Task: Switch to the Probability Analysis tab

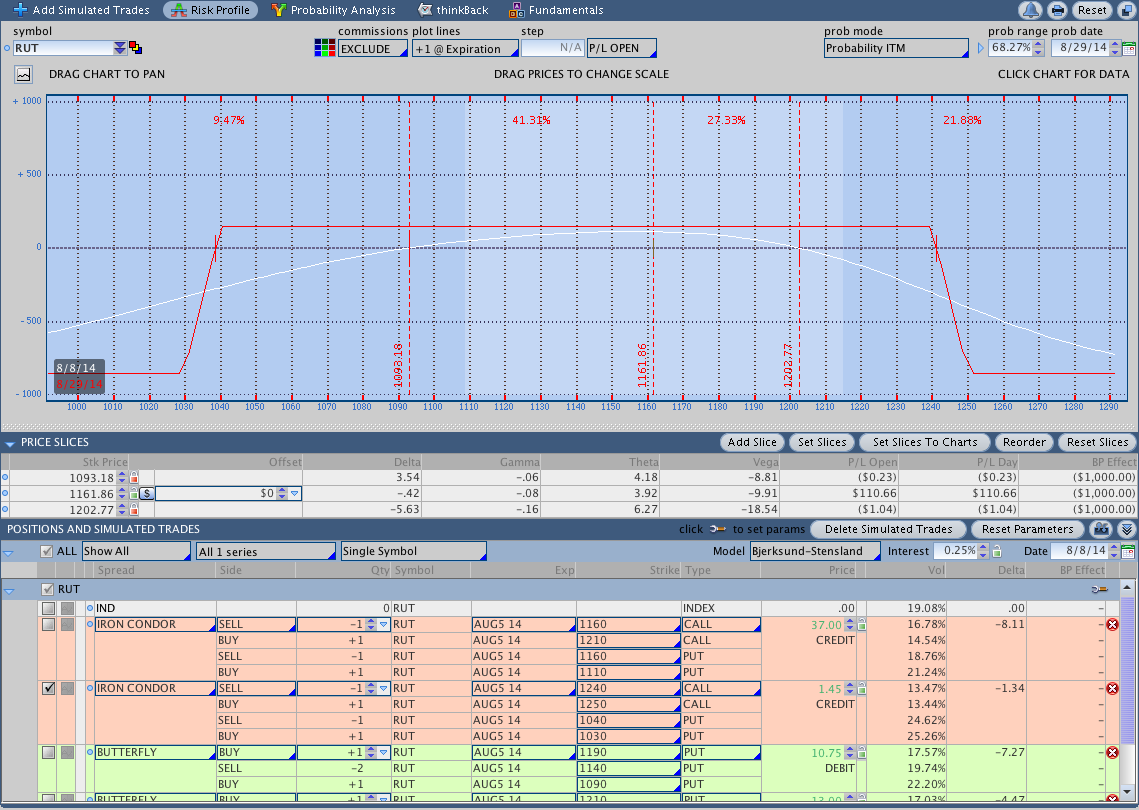Action: click(x=333, y=10)
